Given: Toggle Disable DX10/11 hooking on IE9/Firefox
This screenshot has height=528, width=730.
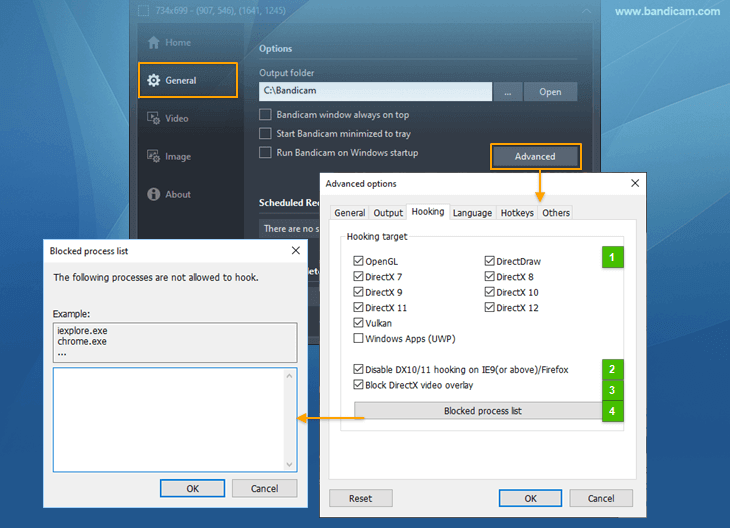Looking at the screenshot, I should (x=358, y=369).
